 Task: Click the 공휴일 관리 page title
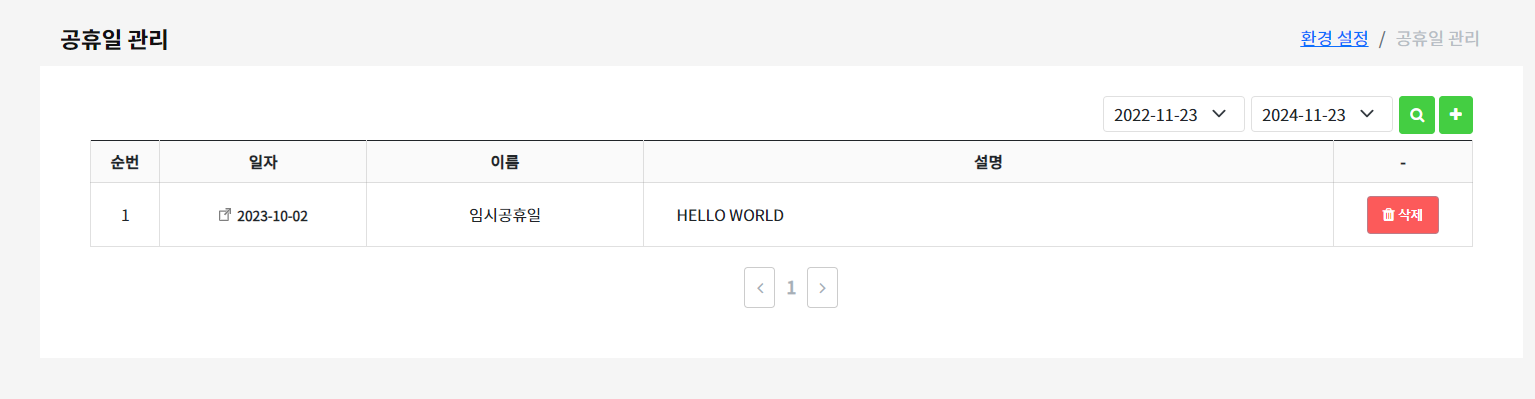pyautogui.click(x=114, y=40)
